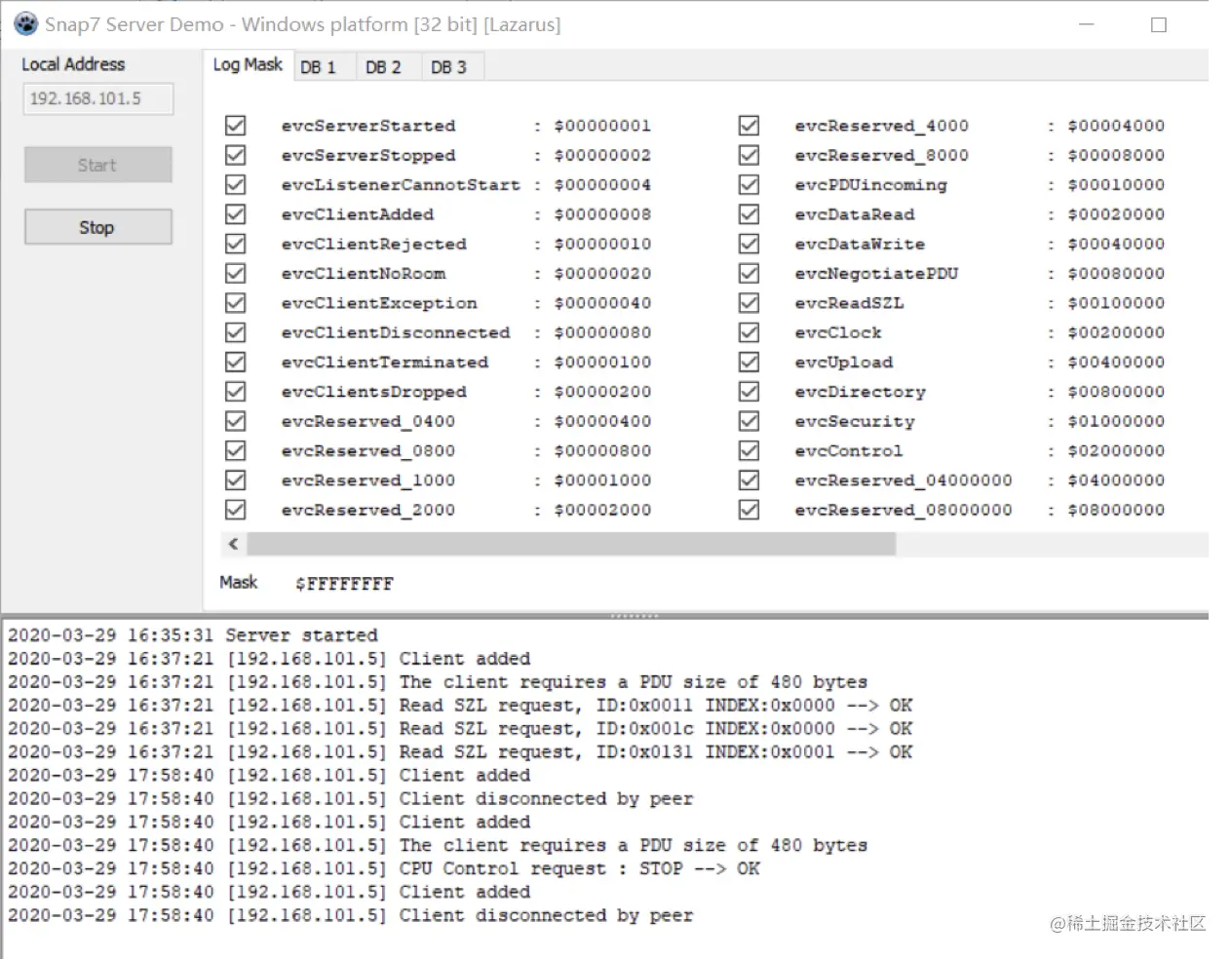Select the Read SZL ID:0x0011 log line
This screenshot has height=959, width=1232.
(460, 706)
